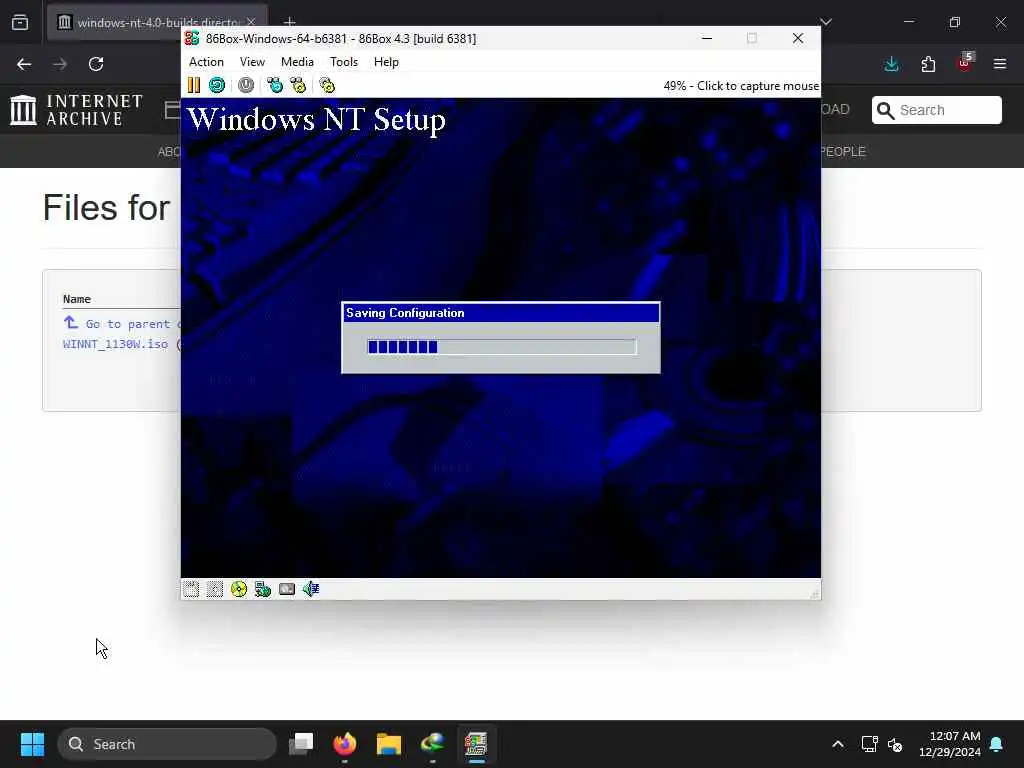The height and width of the screenshot is (768, 1024).
Task: Send Ctrl+Alt+Esc via 86Box toolbar icon
Action: click(x=298, y=85)
